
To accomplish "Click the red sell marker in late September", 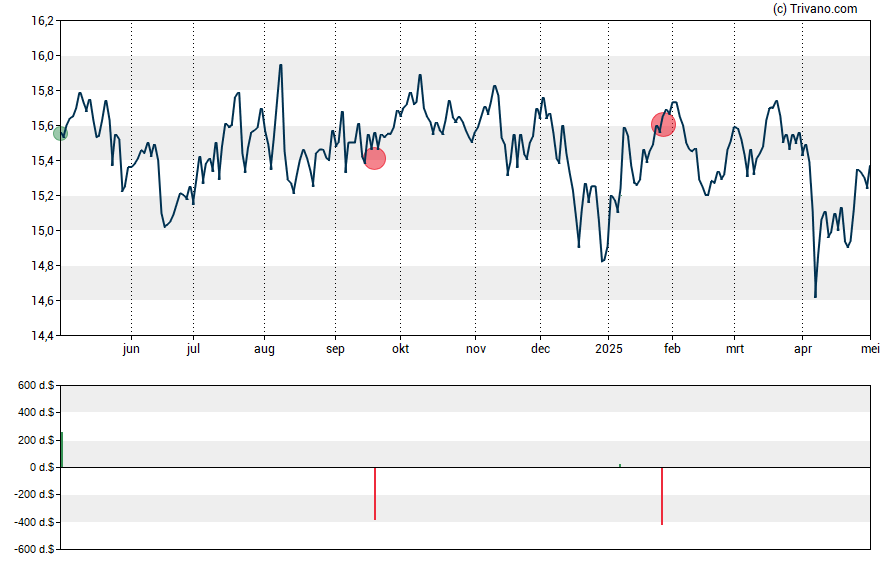I will pyautogui.click(x=374, y=159).
